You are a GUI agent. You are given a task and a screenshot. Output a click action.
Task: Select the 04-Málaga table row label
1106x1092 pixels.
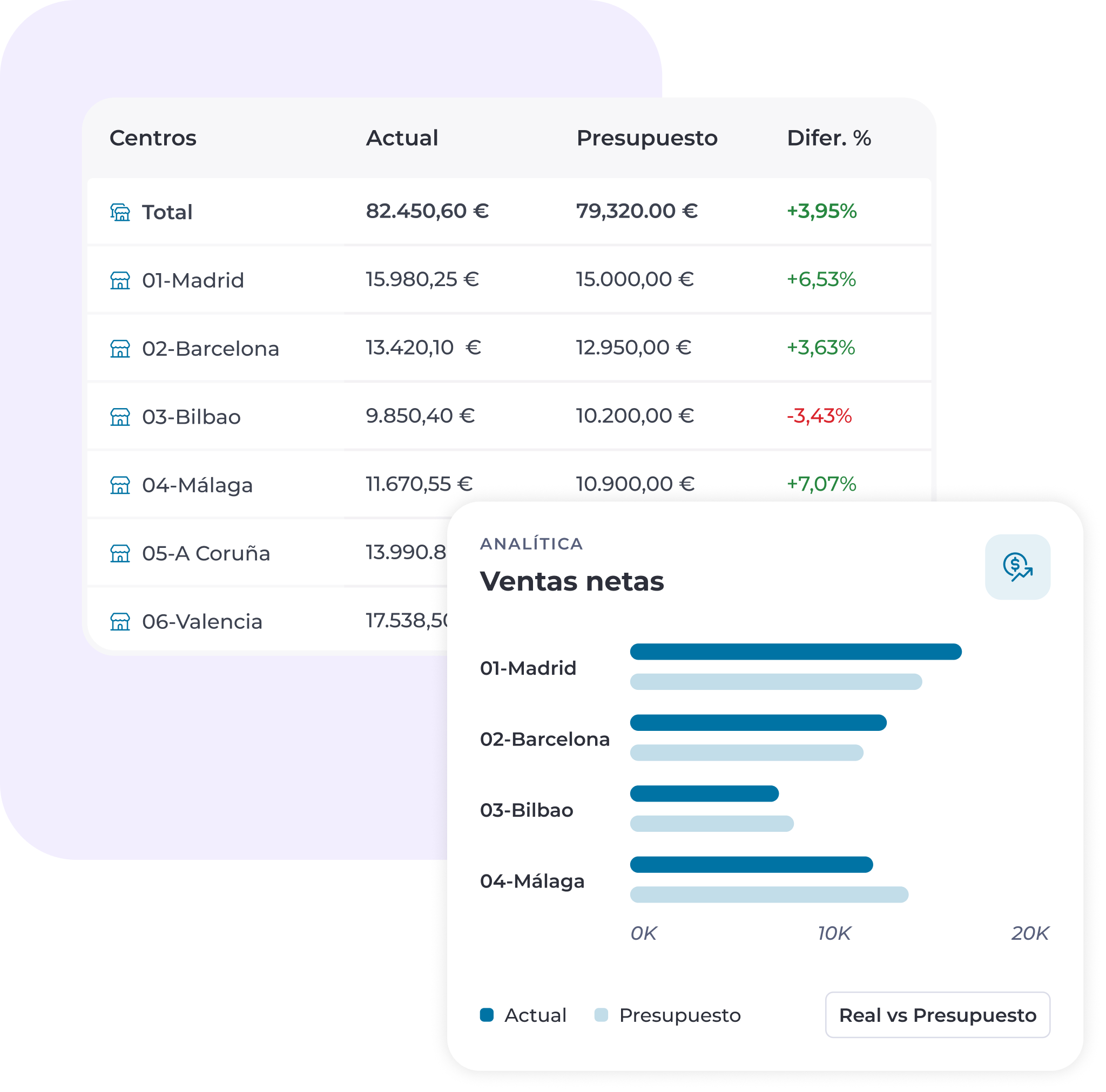pyautogui.click(x=198, y=485)
